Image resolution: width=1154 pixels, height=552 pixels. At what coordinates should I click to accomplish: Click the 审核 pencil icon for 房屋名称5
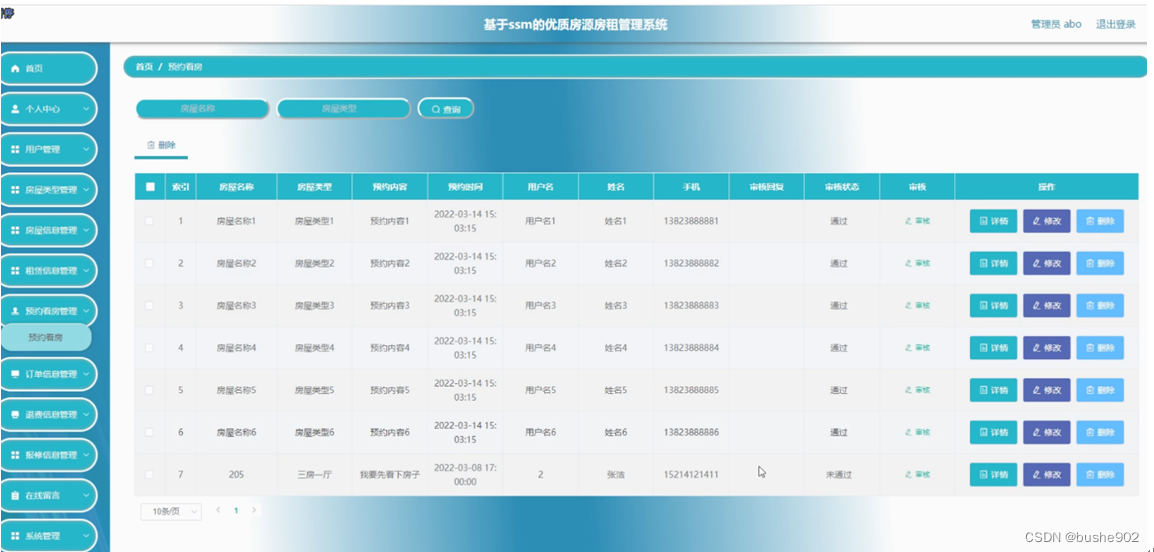pos(908,390)
